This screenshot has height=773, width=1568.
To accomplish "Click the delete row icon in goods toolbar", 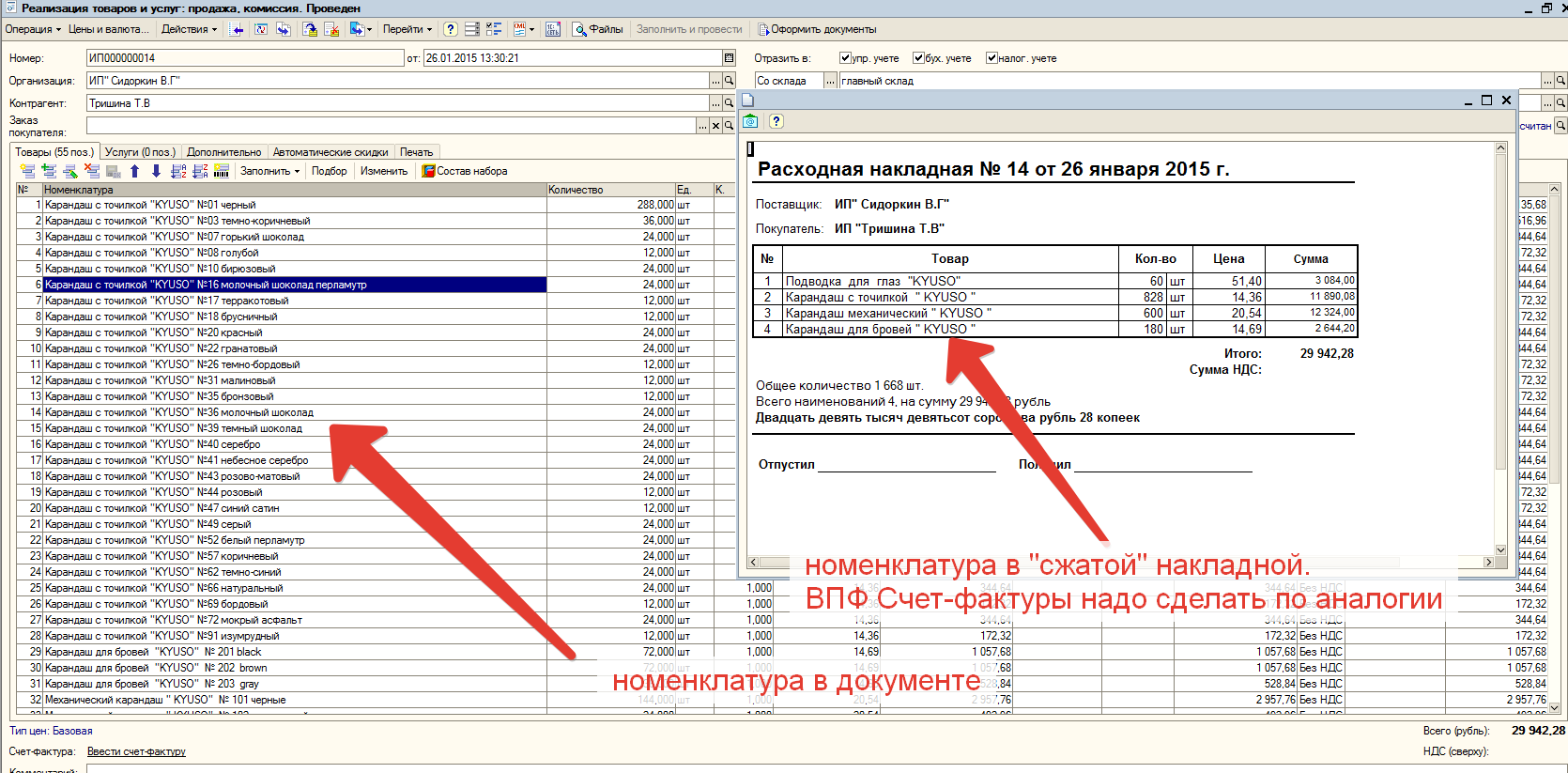I will 92,171.
